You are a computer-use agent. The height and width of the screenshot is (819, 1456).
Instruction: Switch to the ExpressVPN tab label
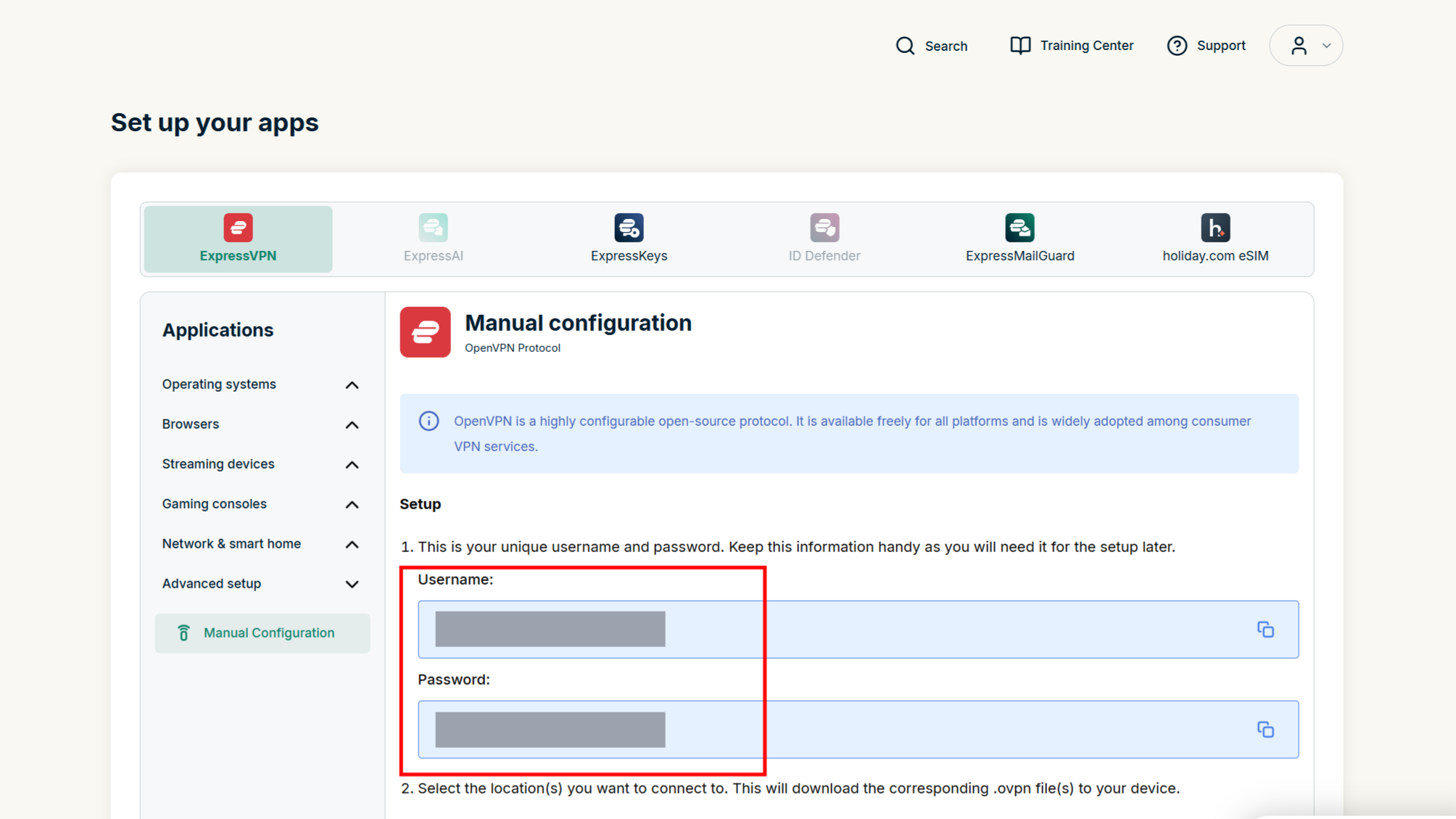pyautogui.click(x=238, y=256)
